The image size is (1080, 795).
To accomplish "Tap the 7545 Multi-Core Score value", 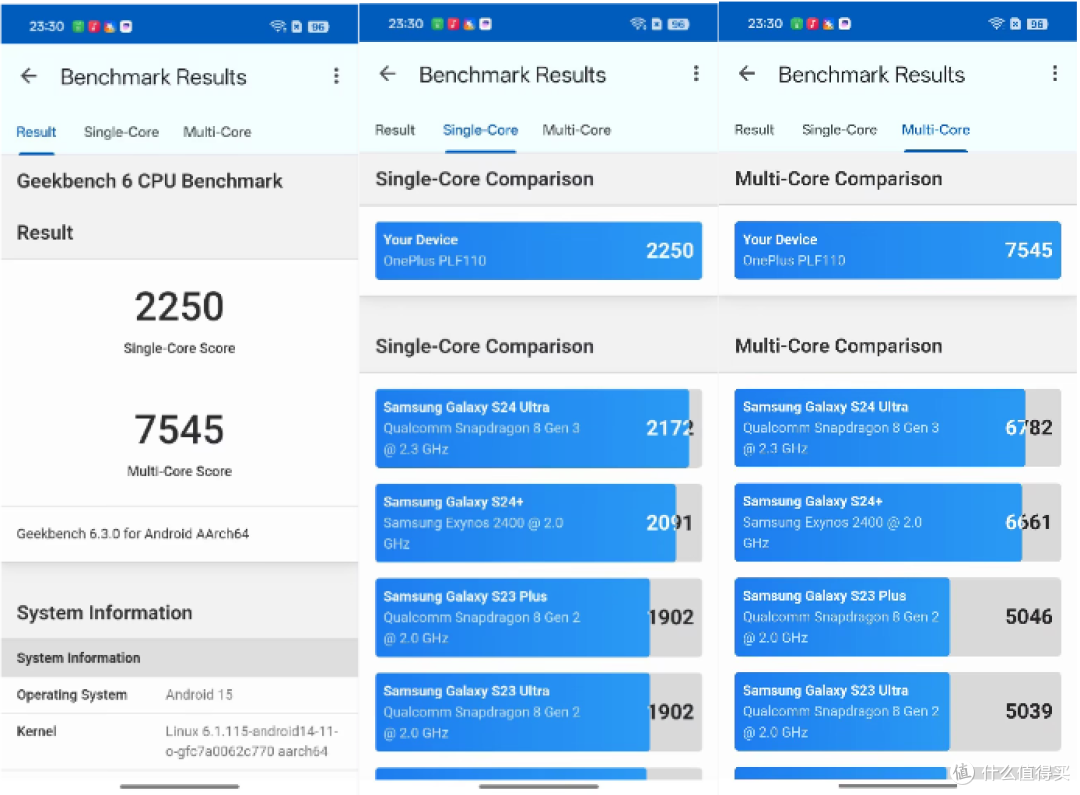I will 179,429.
